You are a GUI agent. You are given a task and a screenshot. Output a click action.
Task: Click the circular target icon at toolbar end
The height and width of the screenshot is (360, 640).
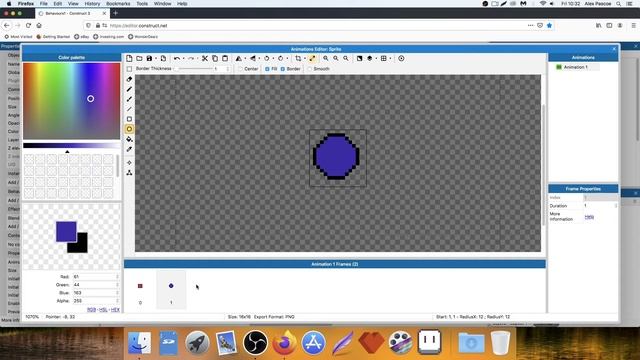point(401,58)
